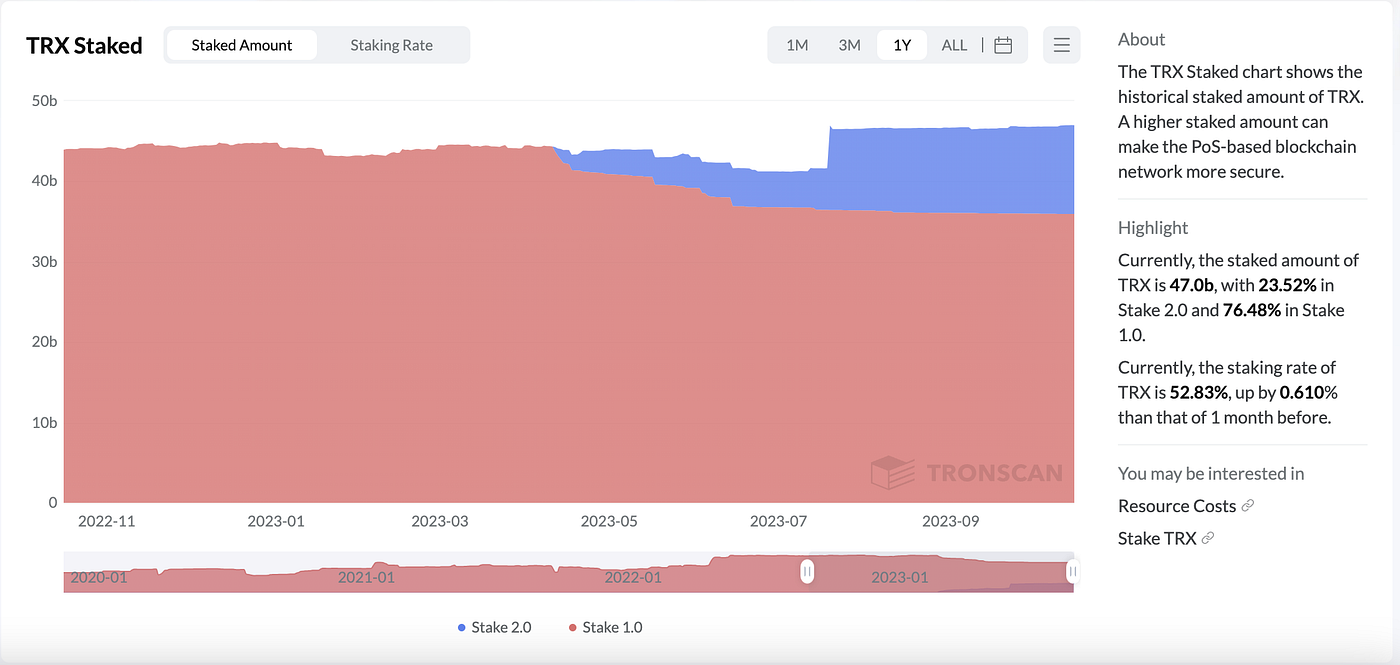Grab the right range slider handle

pyautogui.click(x=1073, y=572)
